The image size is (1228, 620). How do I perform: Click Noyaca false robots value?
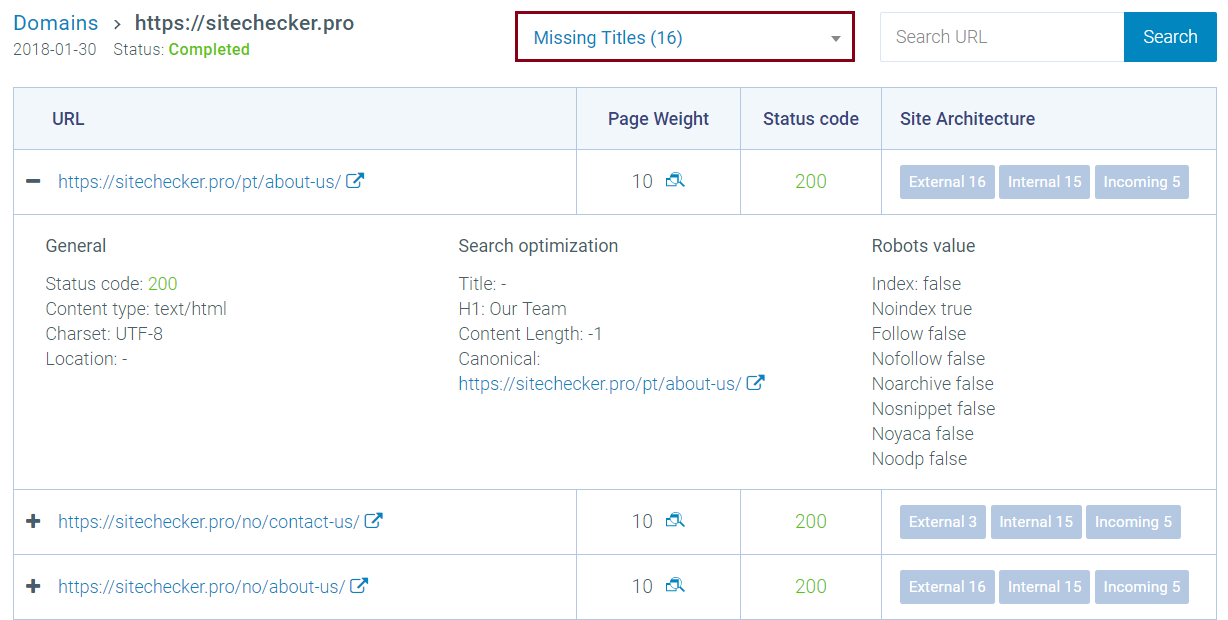tap(923, 434)
